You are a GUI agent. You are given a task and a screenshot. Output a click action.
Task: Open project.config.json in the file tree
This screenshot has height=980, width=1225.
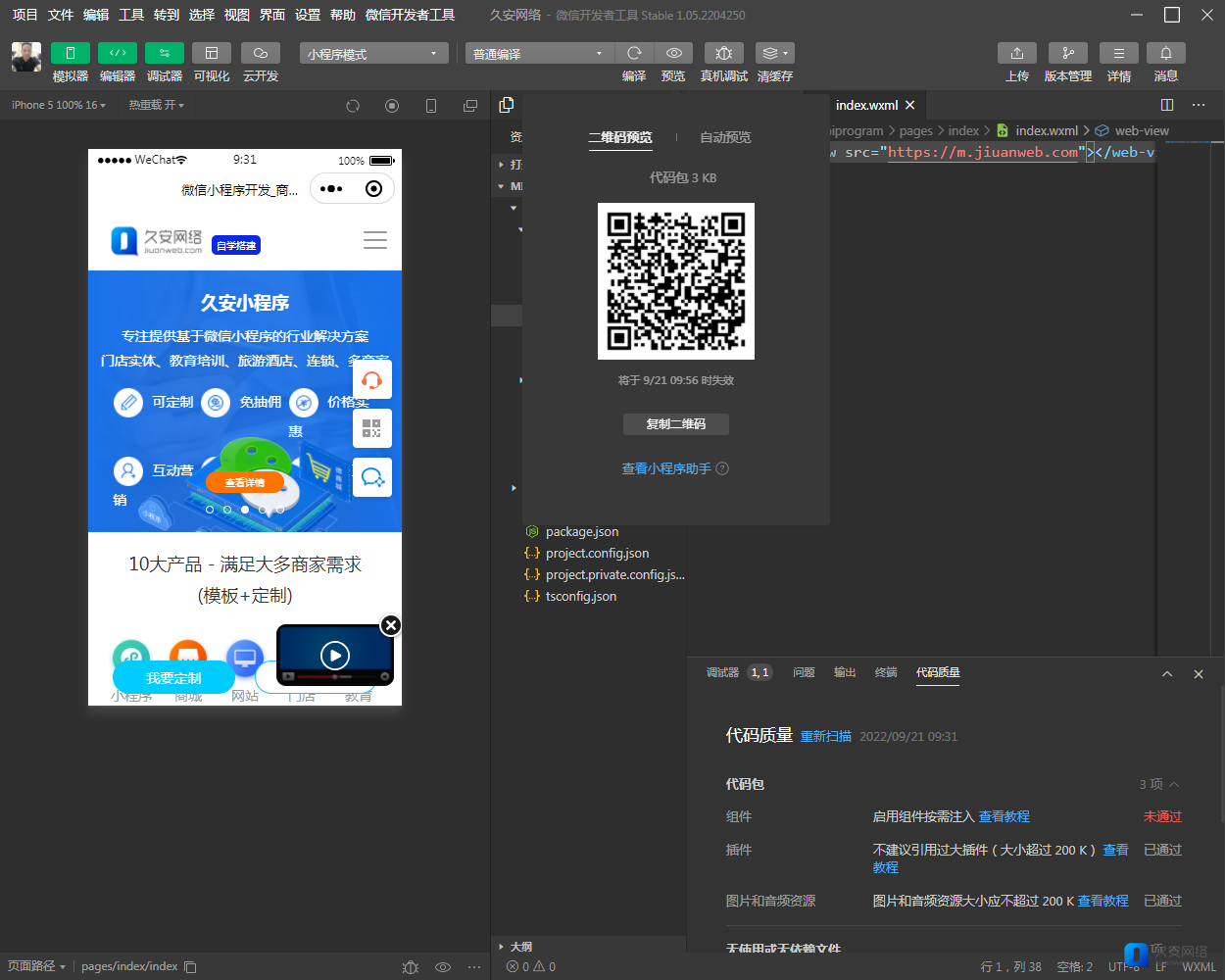pos(597,554)
